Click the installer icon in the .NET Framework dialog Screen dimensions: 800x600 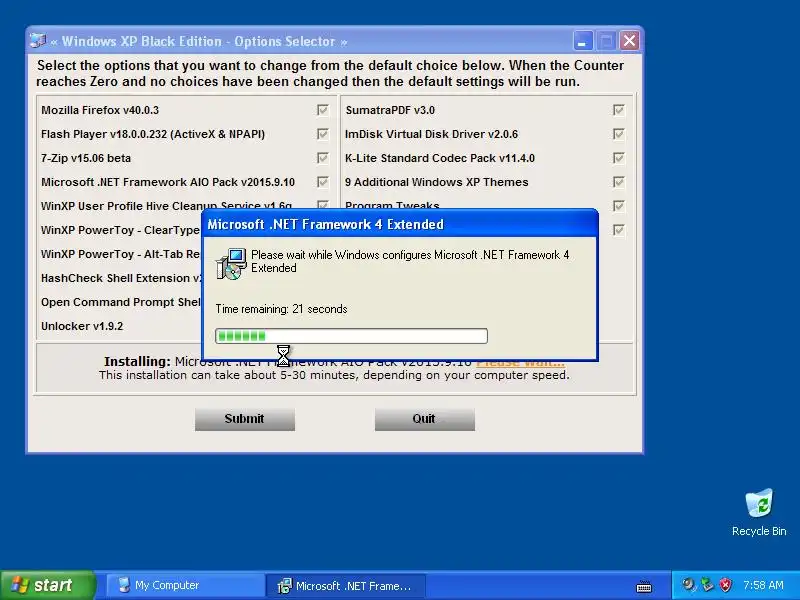(x=231, y=264)
